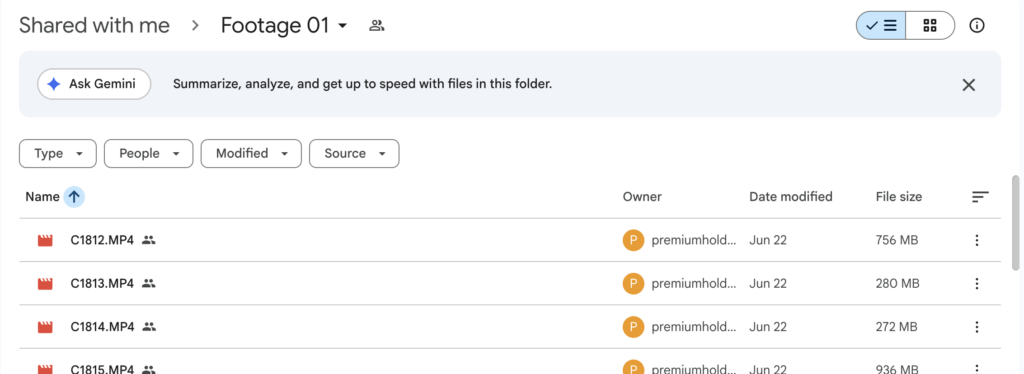
Task: Open the Source filter dropdown
Action: (x=354, y=153)
